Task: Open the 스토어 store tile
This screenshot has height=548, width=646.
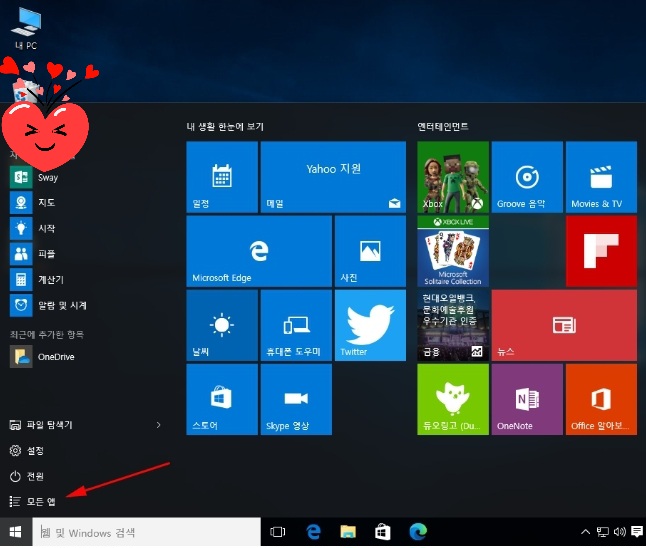Action: pyautogui.click(x=222, y=399)
